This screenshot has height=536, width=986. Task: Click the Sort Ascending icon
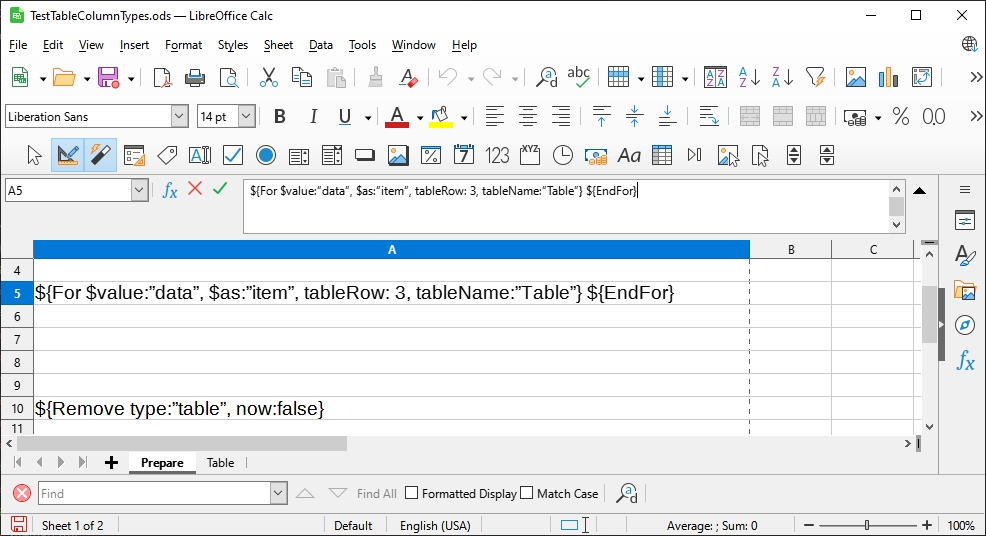(x=748, y=77)
